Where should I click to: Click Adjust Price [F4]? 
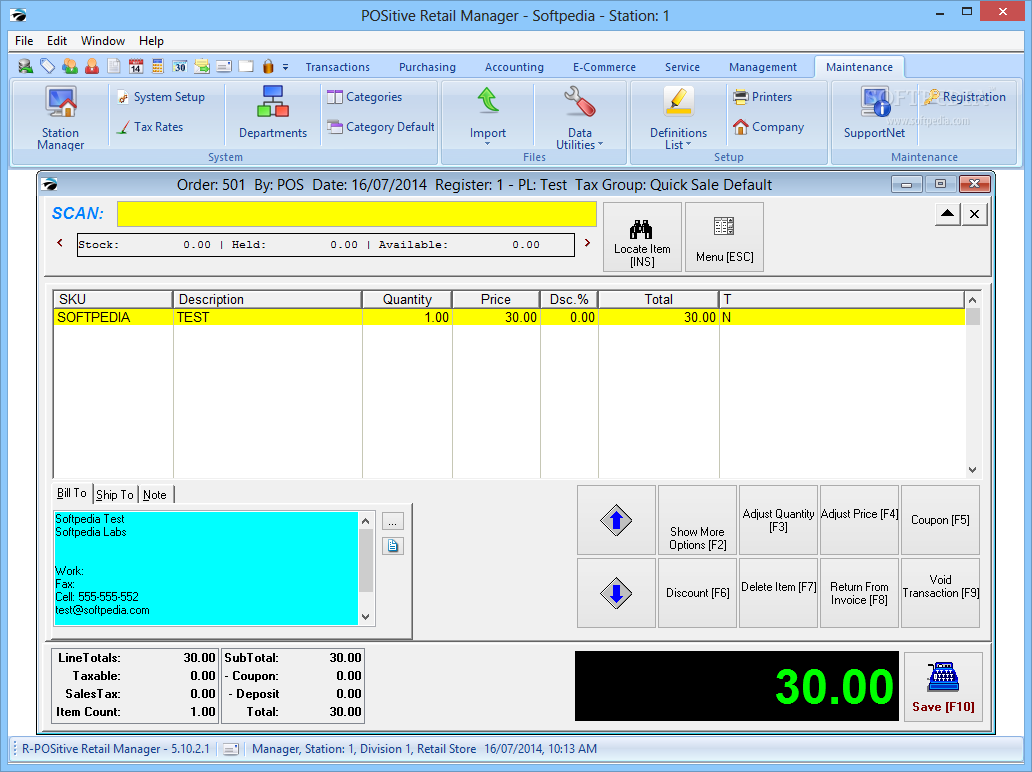click(x=859, y=520)
